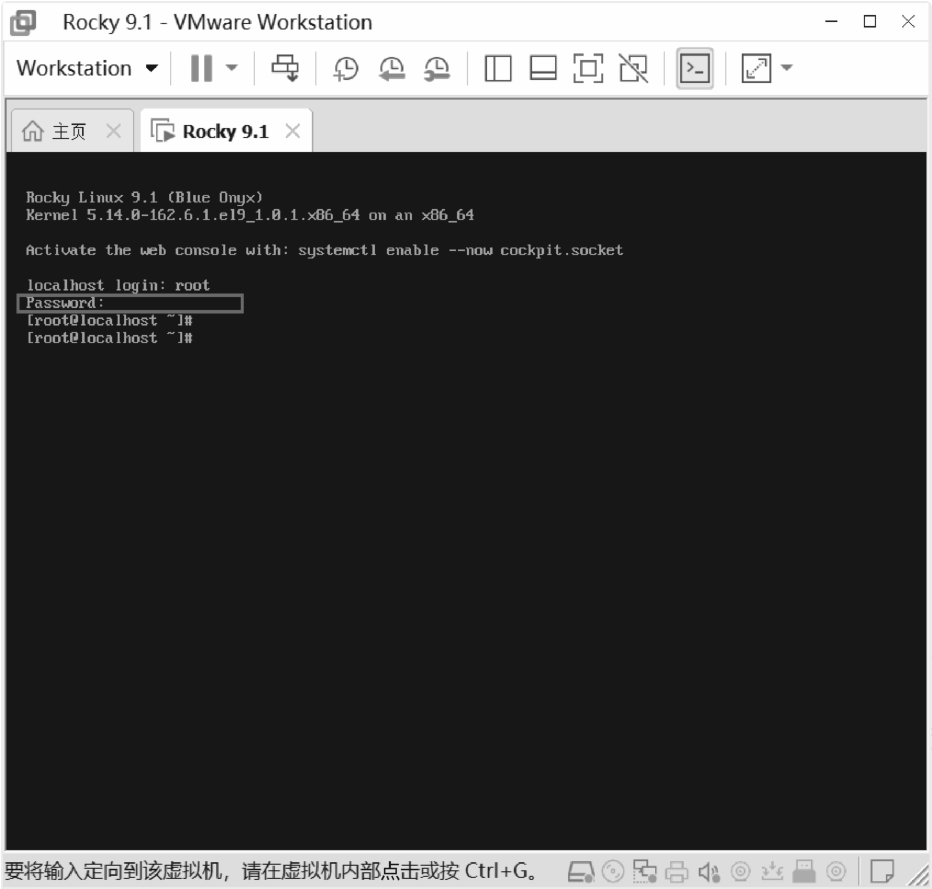Send Ctrl+Alt+Del to the VM
The width and height of the screenshot is (932, 889).
pos(286,68)
